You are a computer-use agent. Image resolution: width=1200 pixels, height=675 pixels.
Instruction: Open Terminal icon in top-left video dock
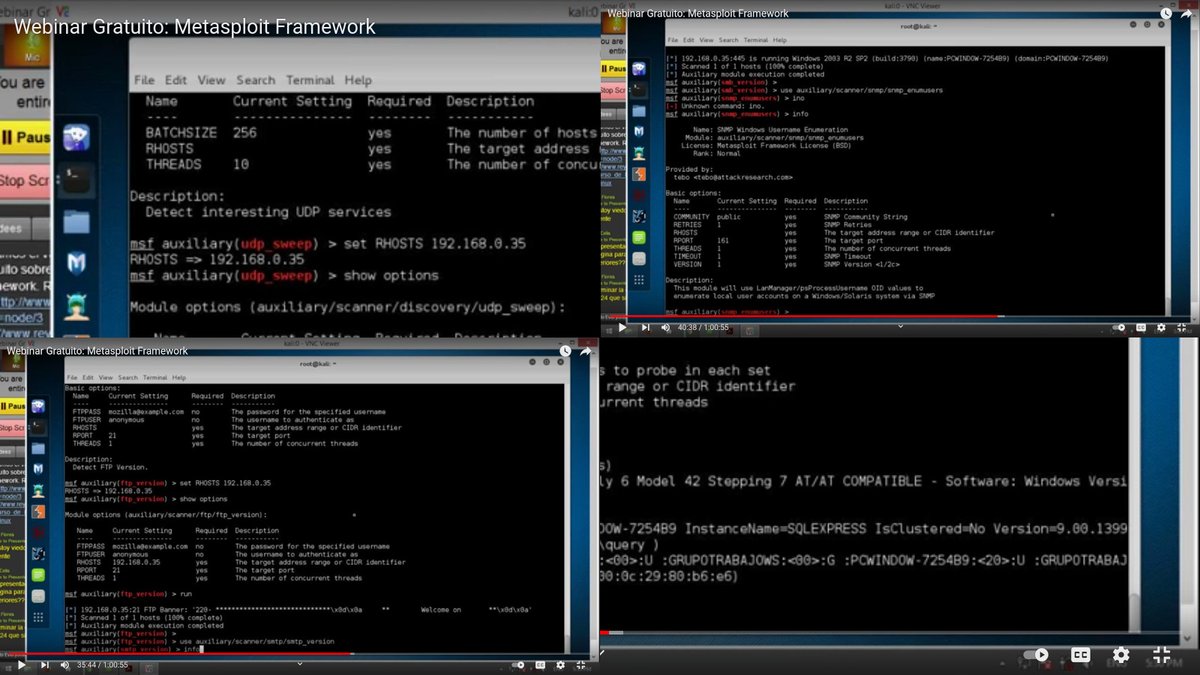76,180
